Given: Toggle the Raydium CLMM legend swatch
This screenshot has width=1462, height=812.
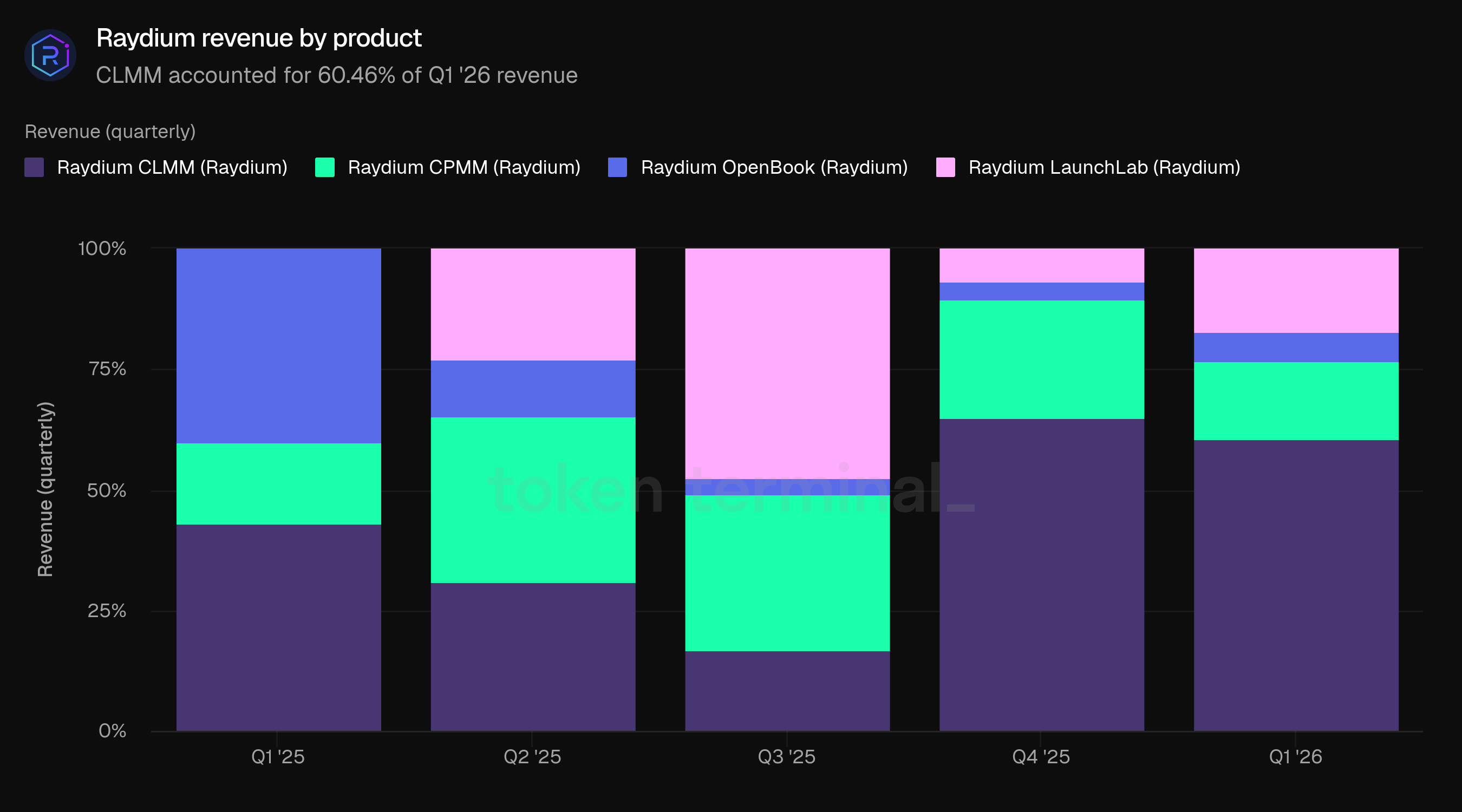Looking at the screenshot, I should (x=34, y=167).
